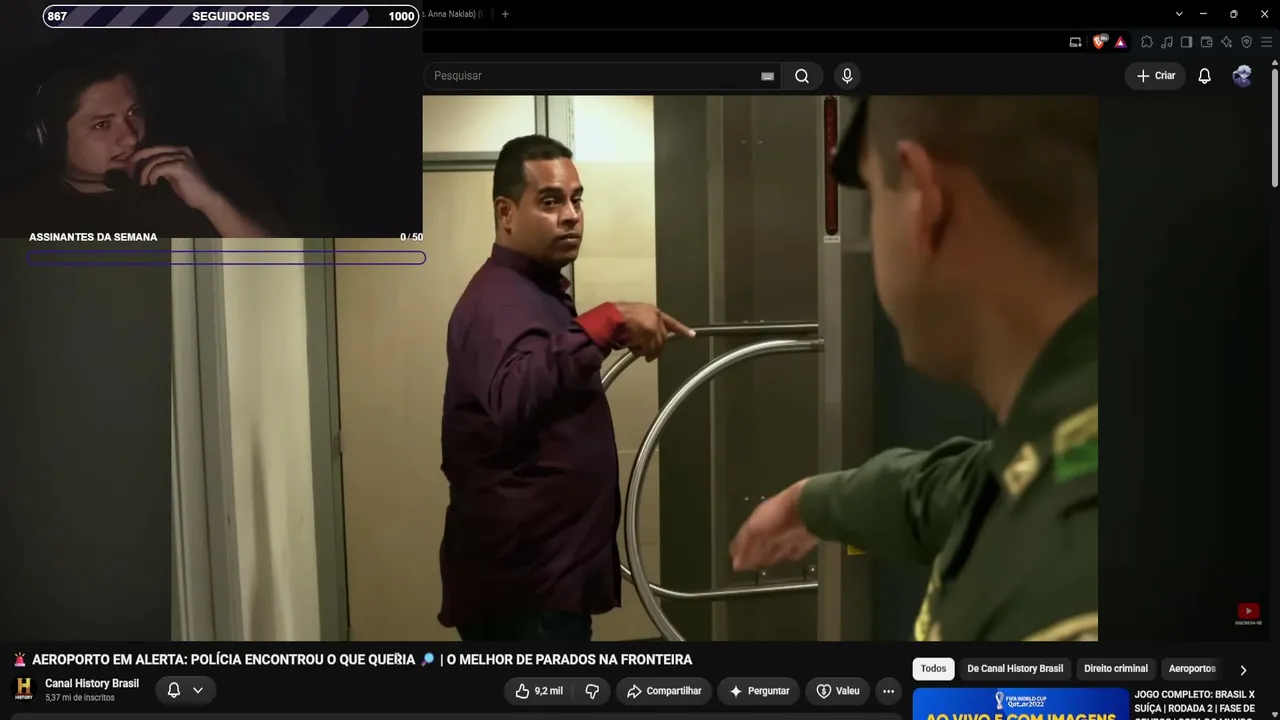Select the Aeroportos chip

click(x=1192, y=669)
